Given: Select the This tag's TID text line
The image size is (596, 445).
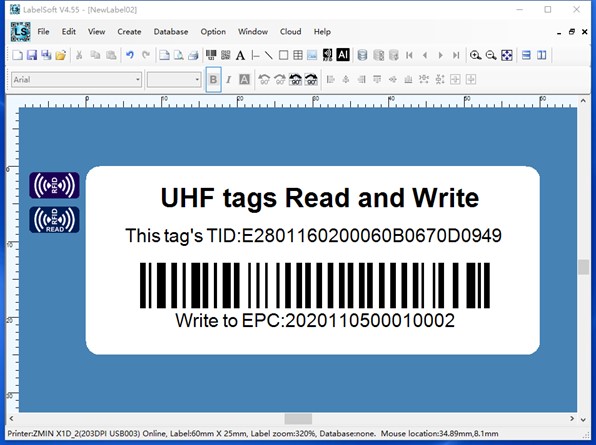Looking at the screenshot, I should tap(313, 236).
